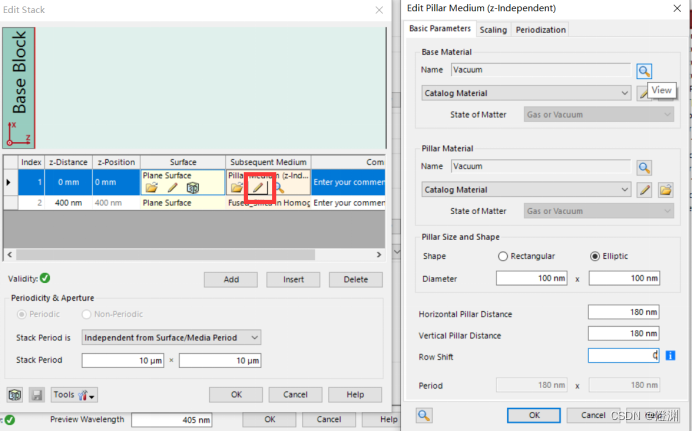The image size is (693, 431).
Task: Focus the first Diameter field
Action: (x=532, y=278)
